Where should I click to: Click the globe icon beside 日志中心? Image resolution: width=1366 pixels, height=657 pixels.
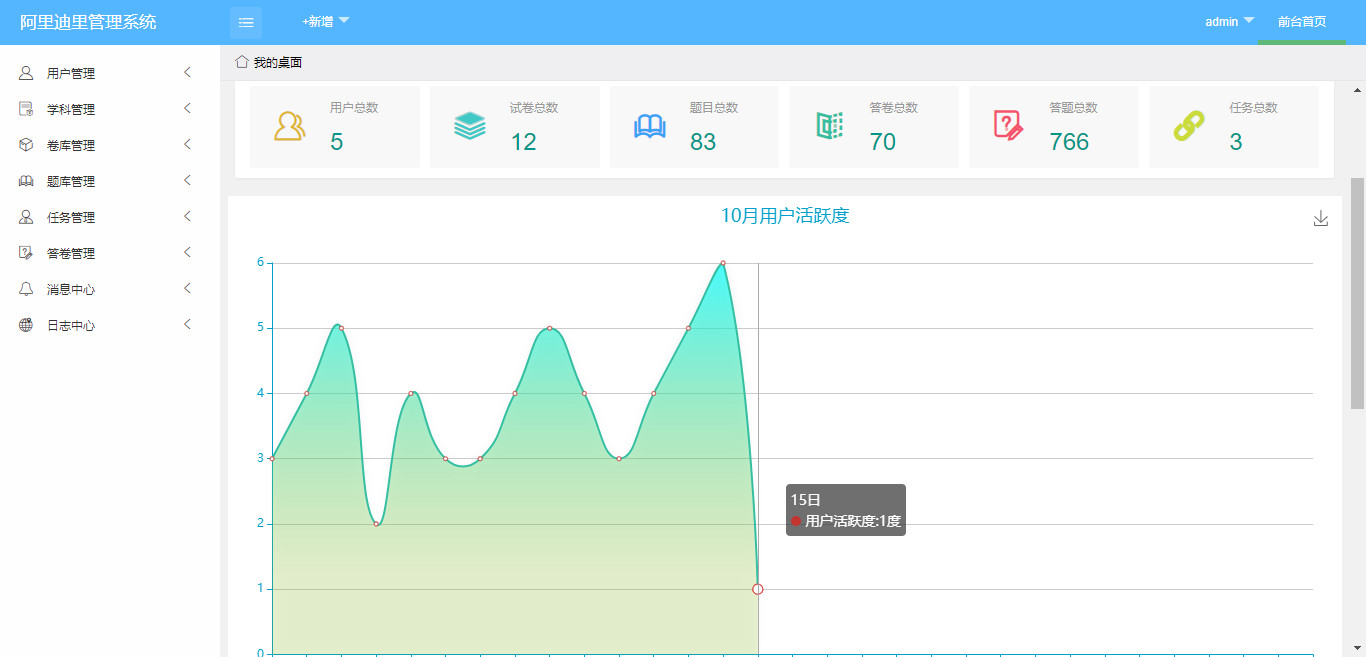point(26,325)
